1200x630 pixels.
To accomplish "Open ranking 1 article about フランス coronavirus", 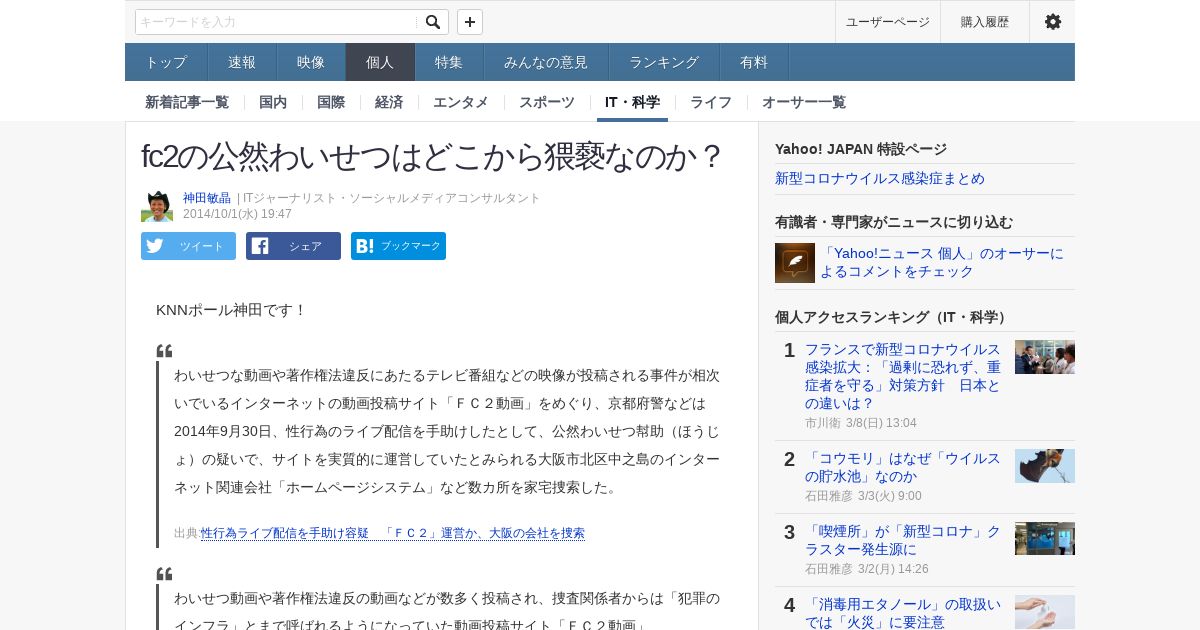I will coord(903,376).
